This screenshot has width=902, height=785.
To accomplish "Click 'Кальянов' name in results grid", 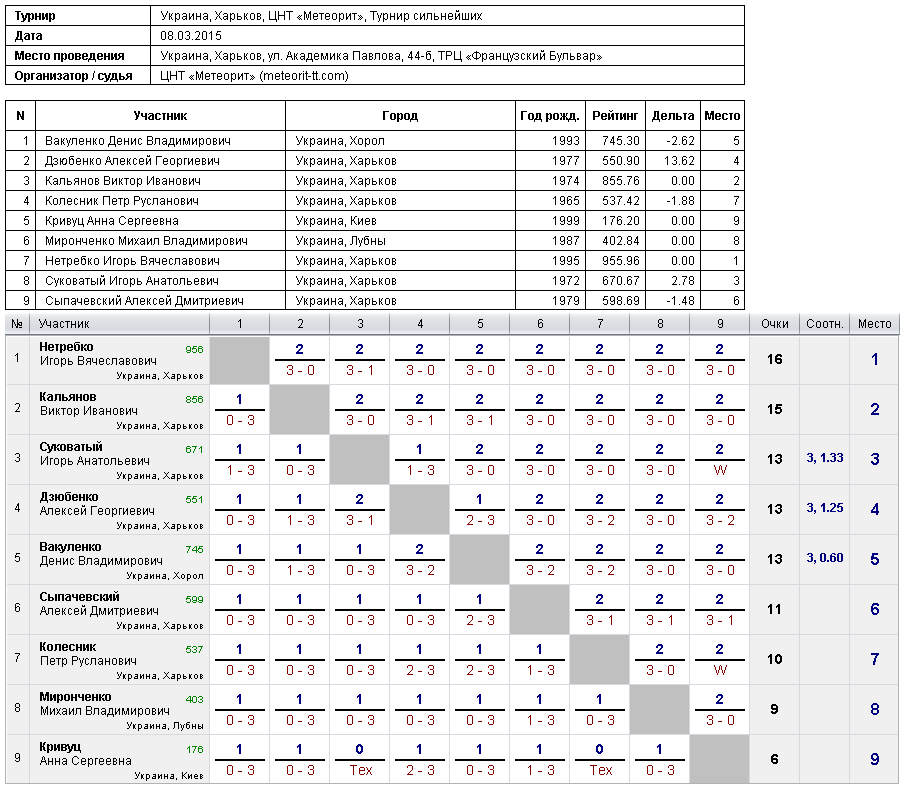I will (68, 397).
